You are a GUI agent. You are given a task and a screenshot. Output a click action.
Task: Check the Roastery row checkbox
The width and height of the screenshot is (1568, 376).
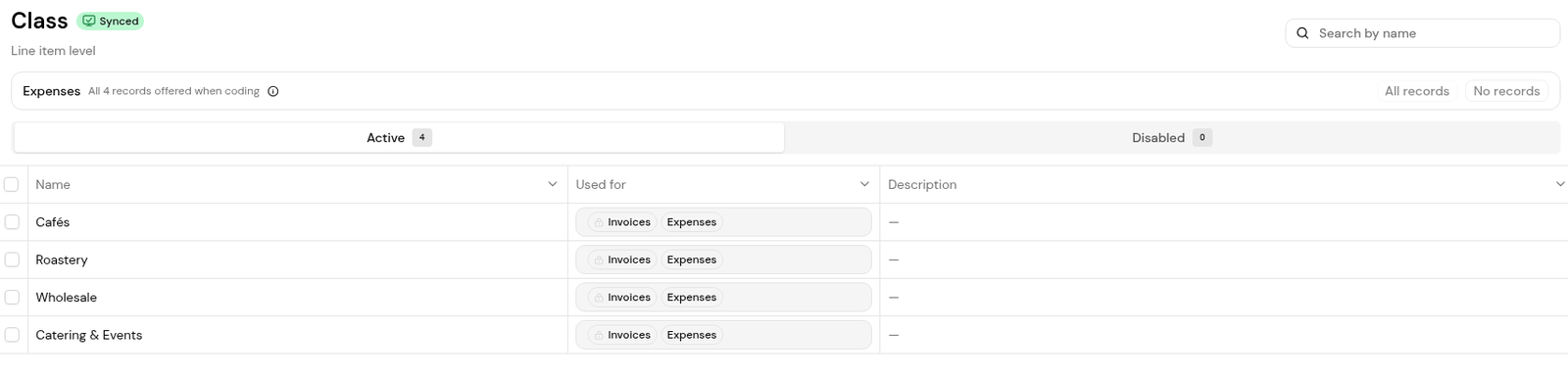[12, 259]
